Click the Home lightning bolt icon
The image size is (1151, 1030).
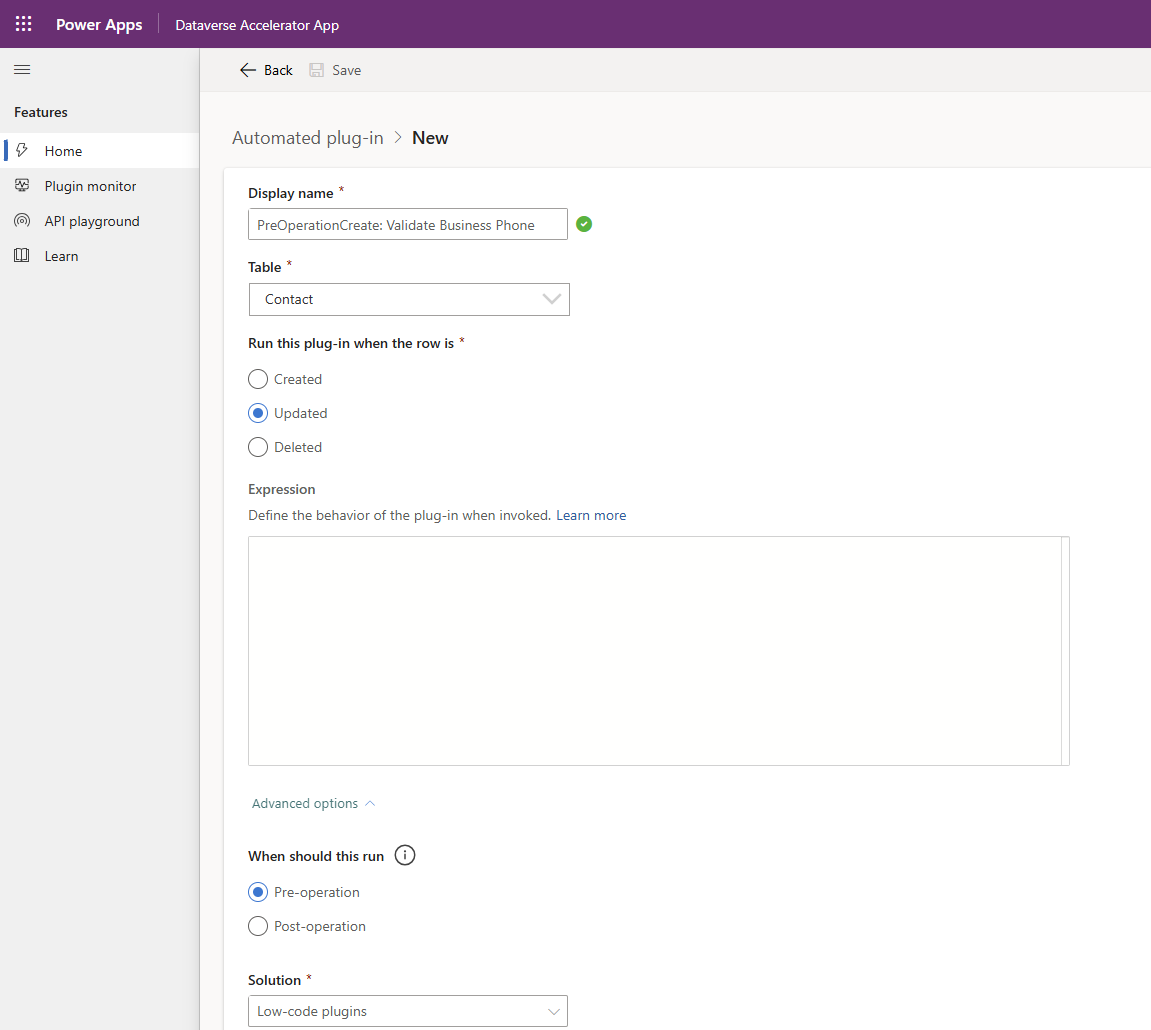[22, 151]
